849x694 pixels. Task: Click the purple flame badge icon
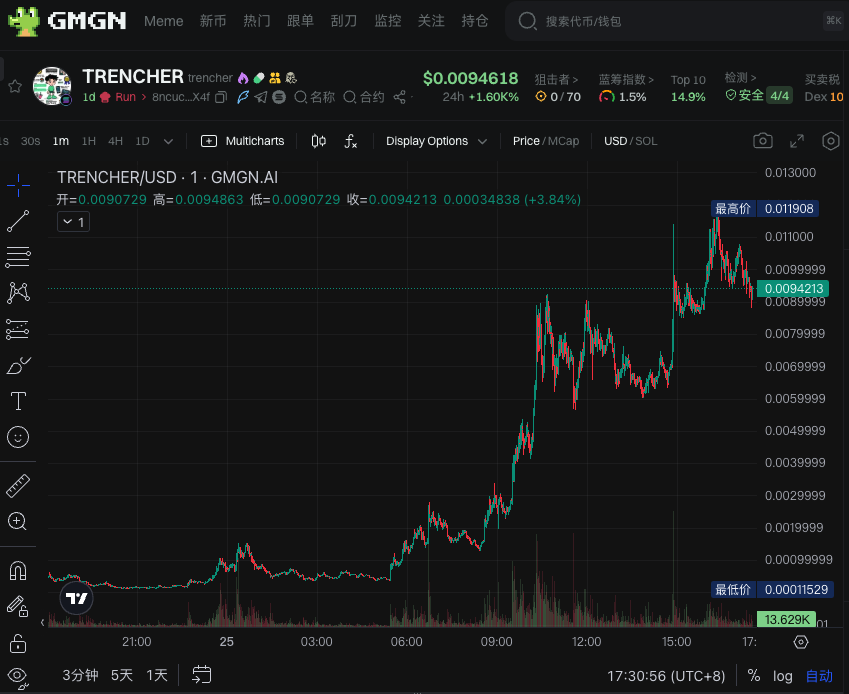pos(243,78)
